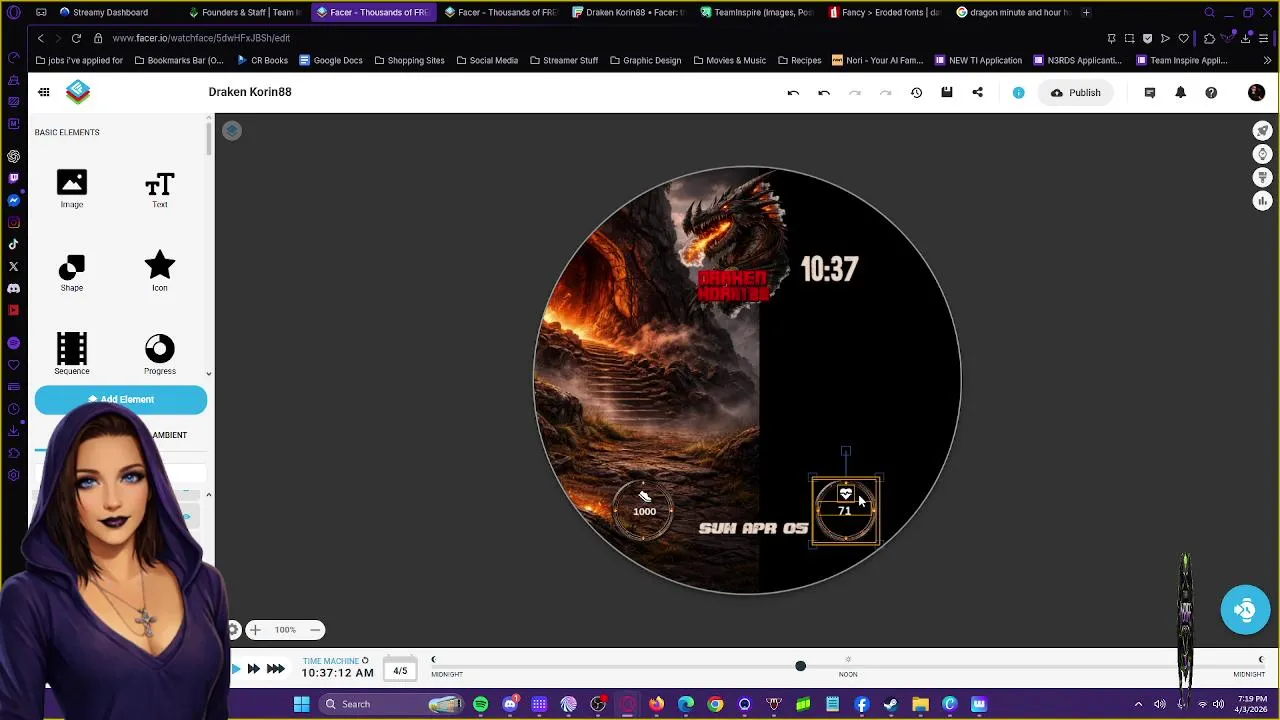The width and height of the screenshot is (1280, 720).
Task: Open the CR Books bookmark
Action: tap(263, 60)
